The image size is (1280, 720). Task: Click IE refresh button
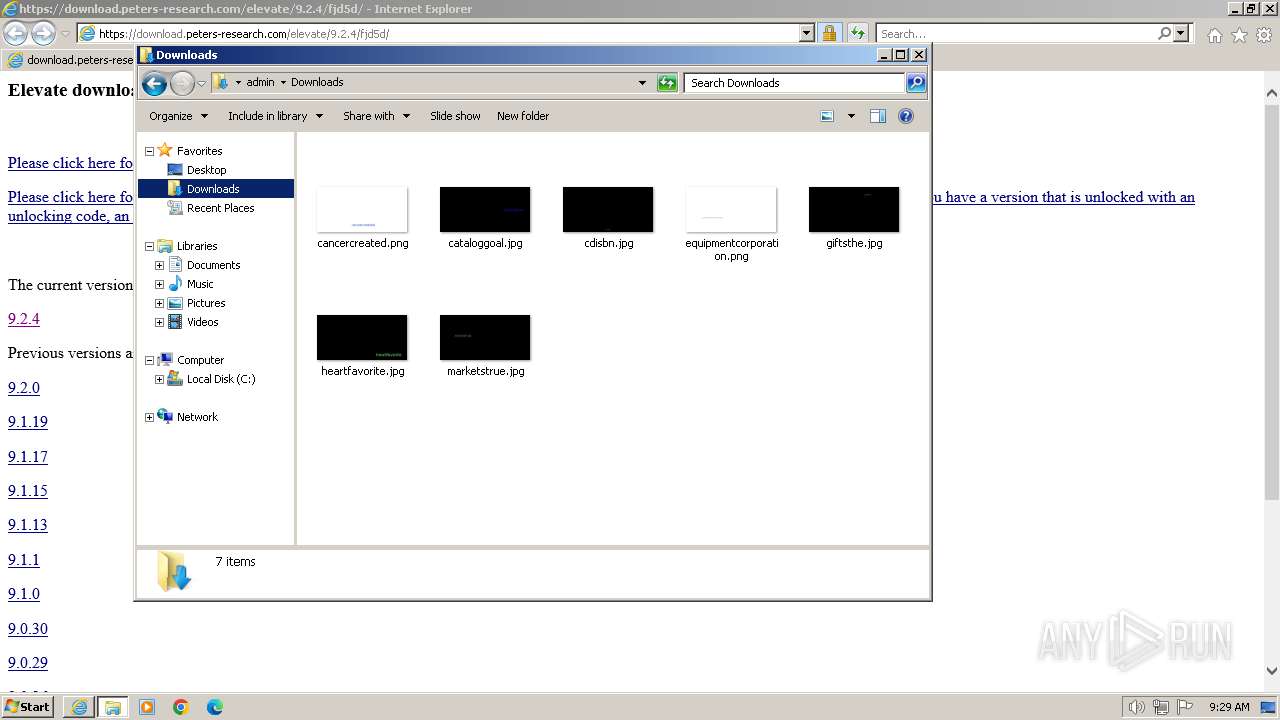[x=857, y=33]
